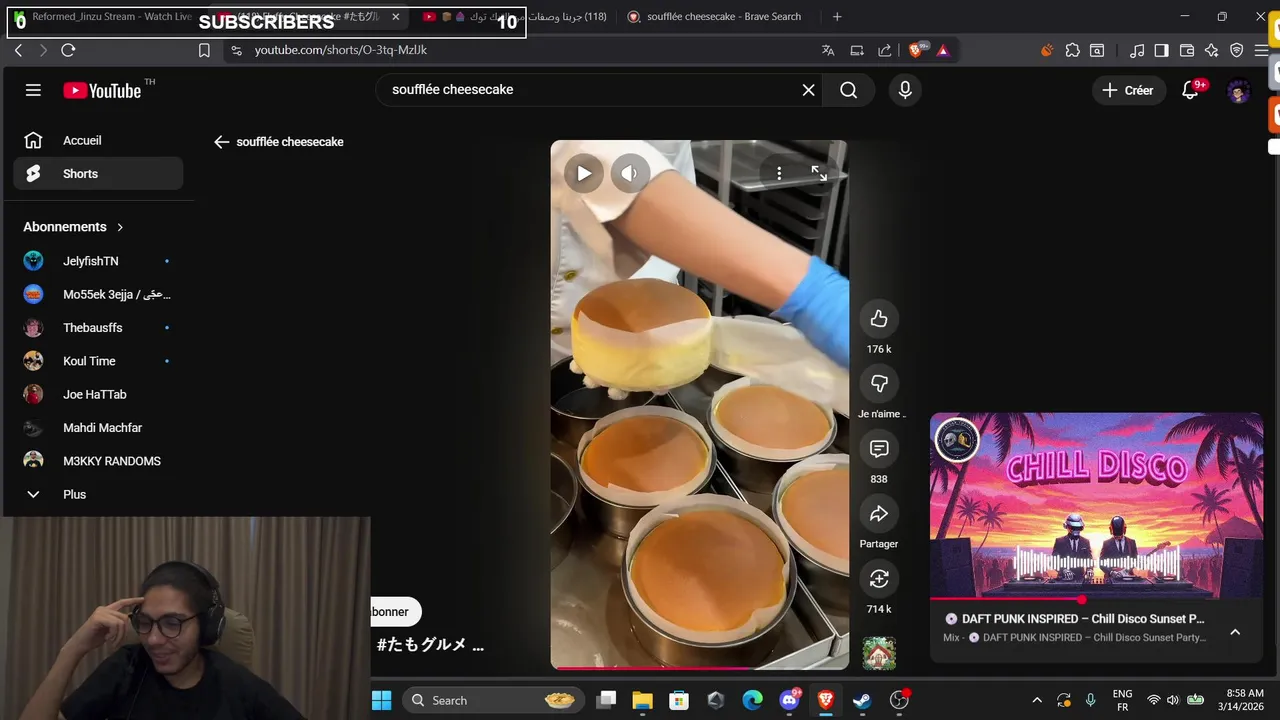Open Brave Leo AI sparkle icon

pos(1212,50)
